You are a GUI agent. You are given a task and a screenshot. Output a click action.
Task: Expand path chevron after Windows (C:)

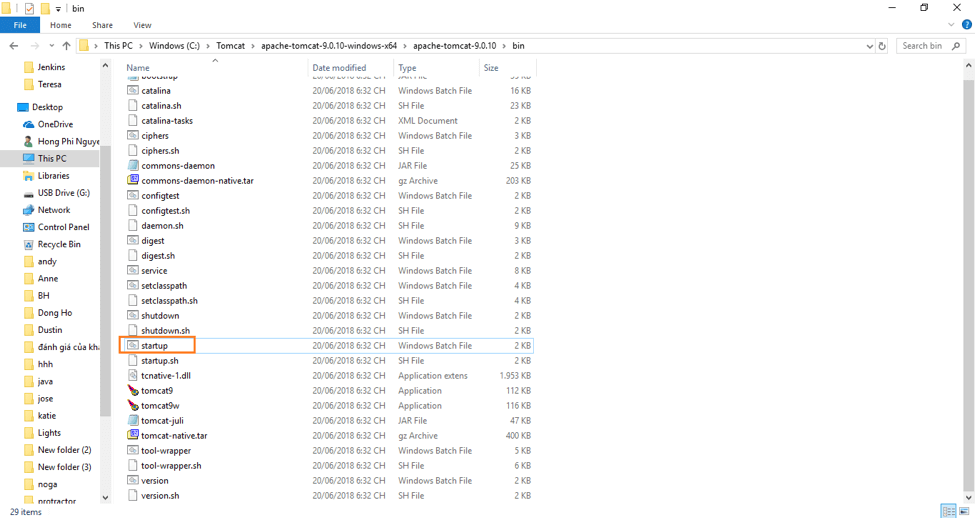pos(208,46)
